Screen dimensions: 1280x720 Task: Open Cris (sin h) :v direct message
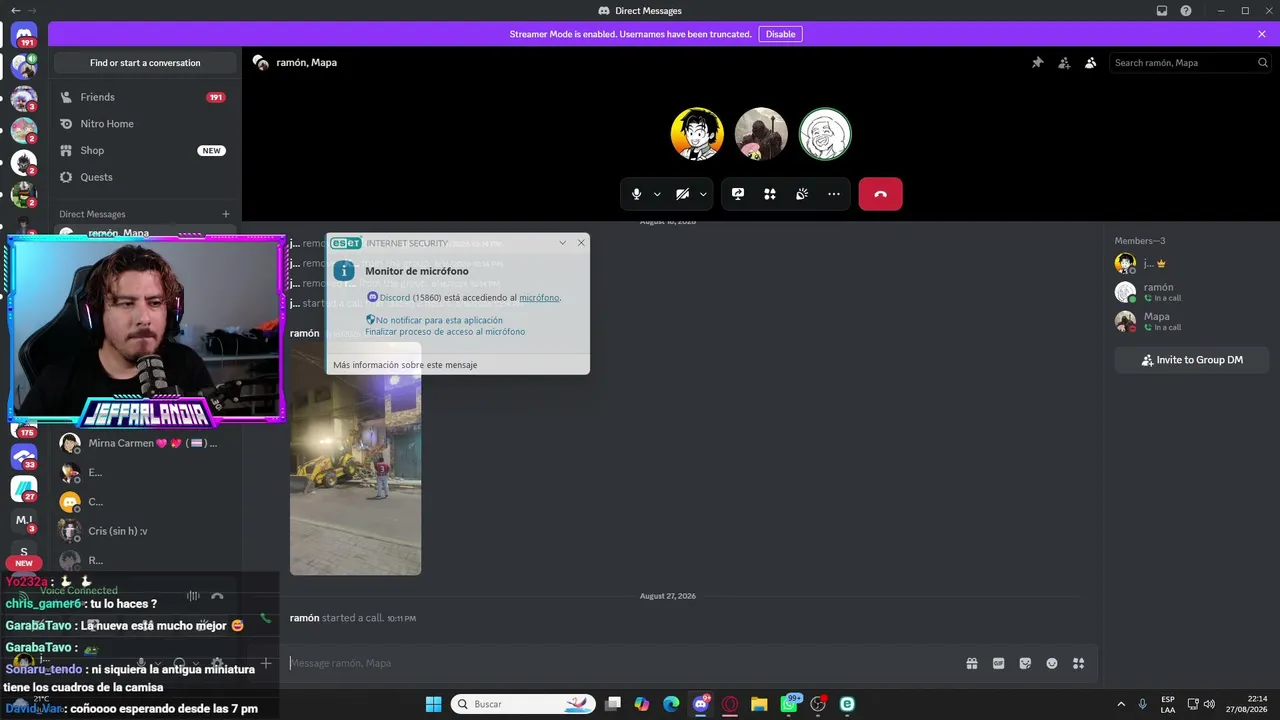coord(145,531)
